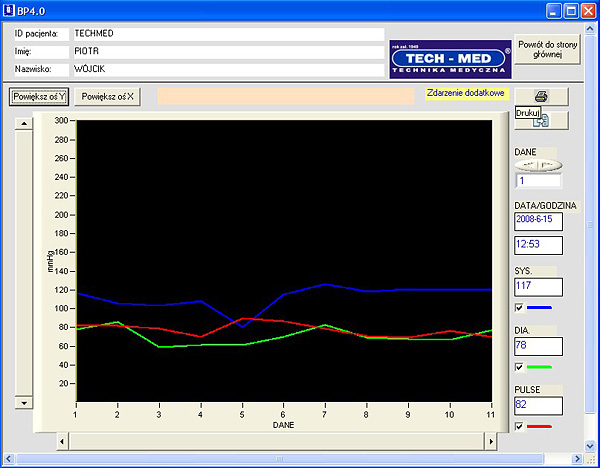Click chart Y-axis scroll down arrow
The width and height of the screenshot is (600, 468).
tap(24, 403)
